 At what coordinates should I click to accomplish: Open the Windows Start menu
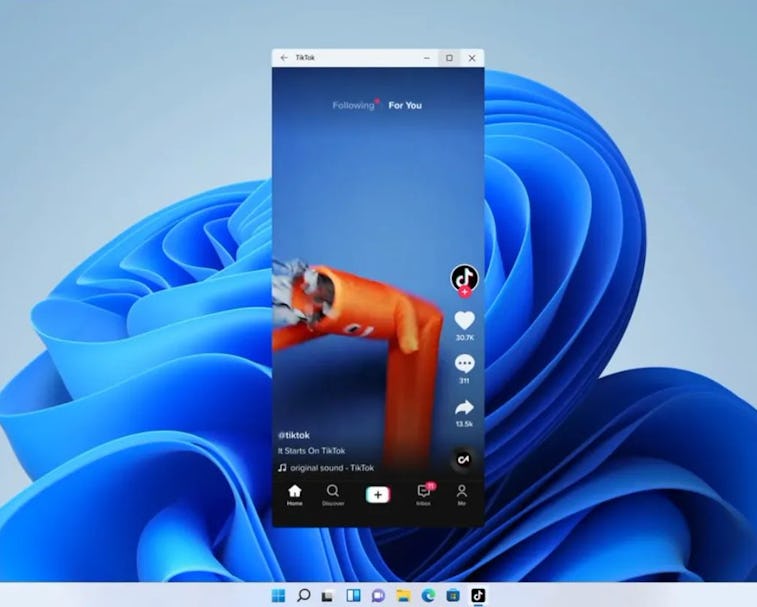click(278, 596)
